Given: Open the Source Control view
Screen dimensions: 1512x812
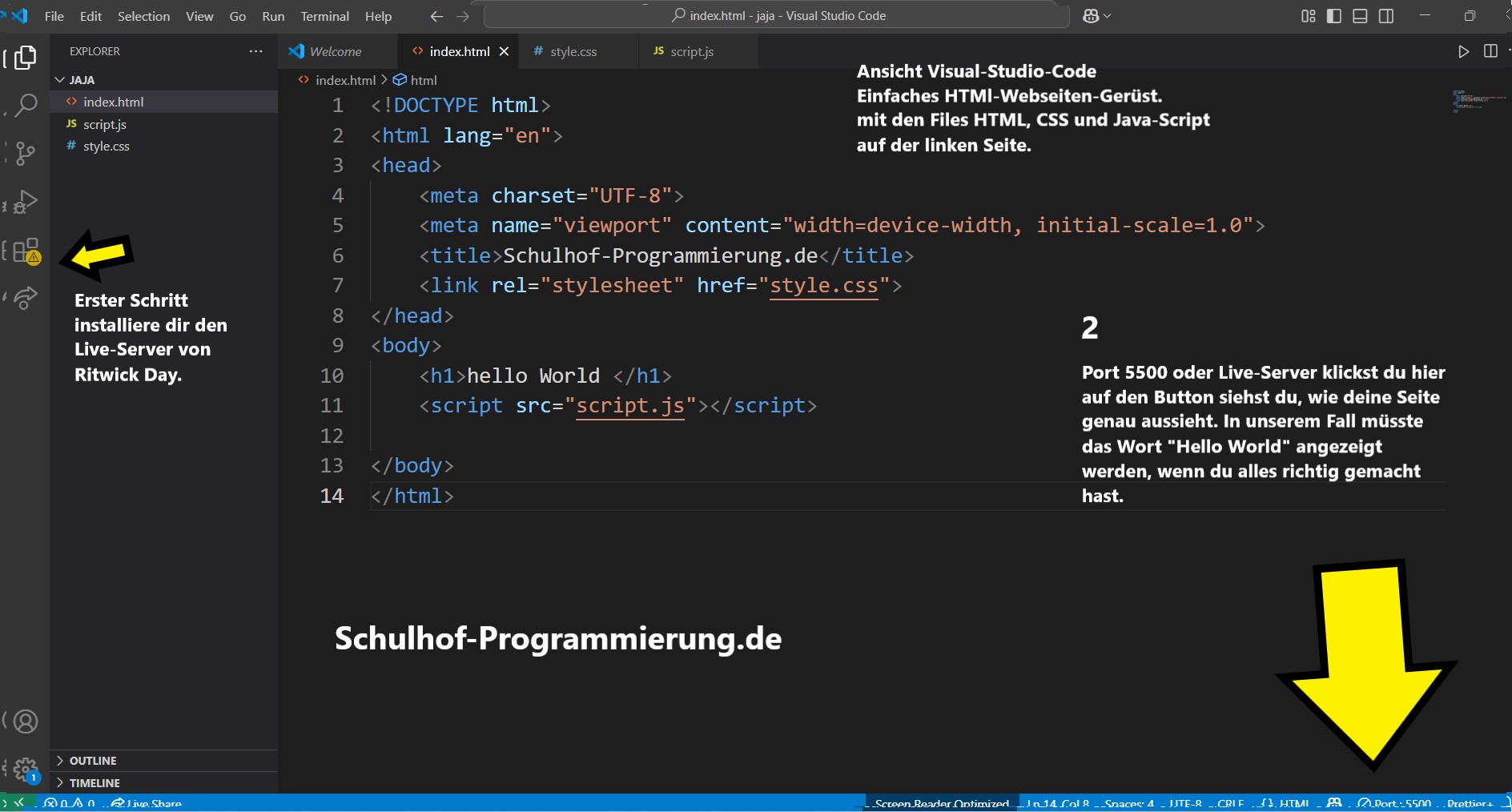Looking at the screenshot, I should [x=25, y=153].
